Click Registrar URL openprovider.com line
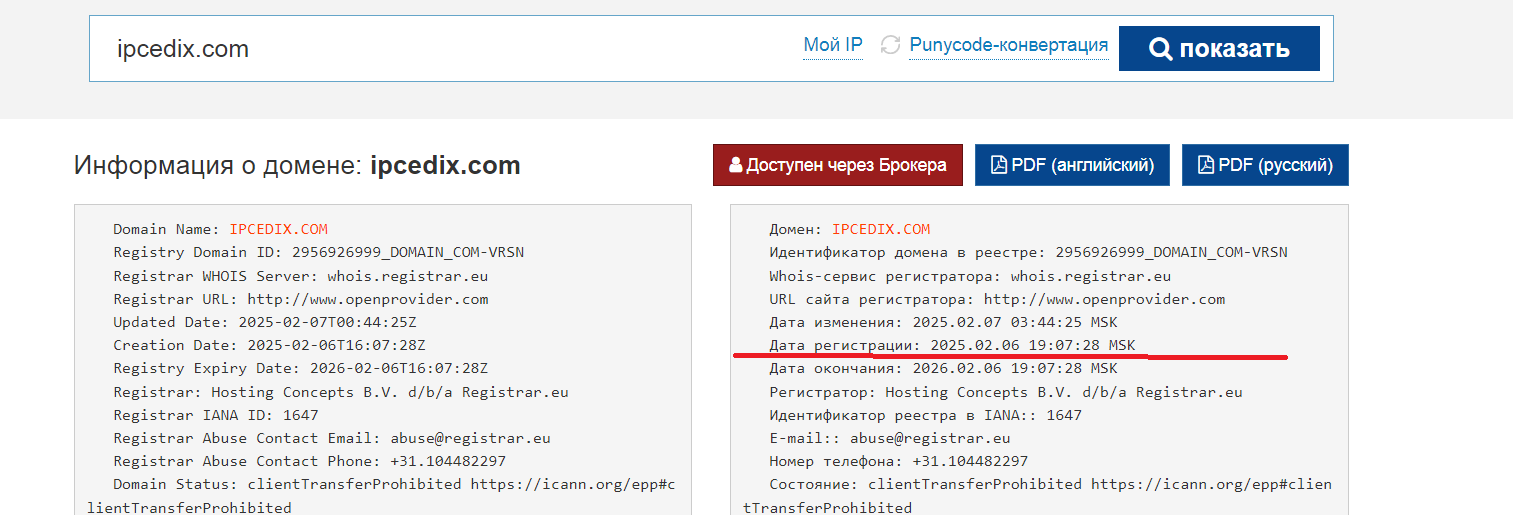1513x515 pixels. pyautogui.click(x=300, y=299)
